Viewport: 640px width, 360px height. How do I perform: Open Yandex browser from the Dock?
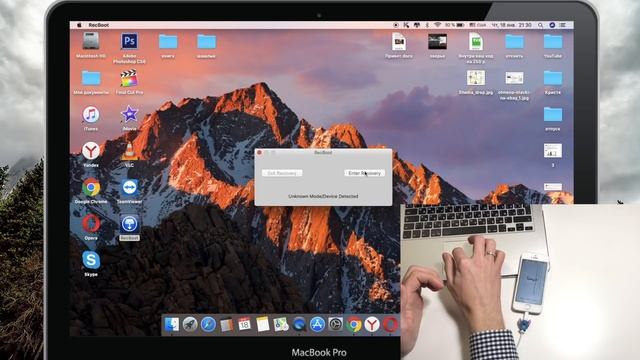click(372, 324)
